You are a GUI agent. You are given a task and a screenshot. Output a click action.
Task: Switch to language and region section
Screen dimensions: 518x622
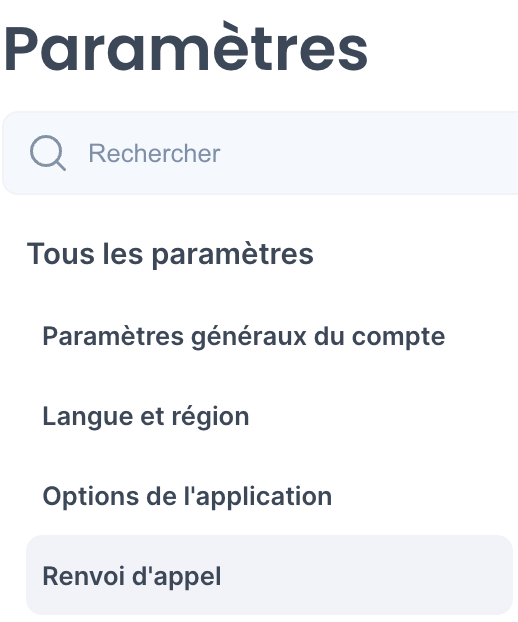pyautogui.click(x=146, y=417)
